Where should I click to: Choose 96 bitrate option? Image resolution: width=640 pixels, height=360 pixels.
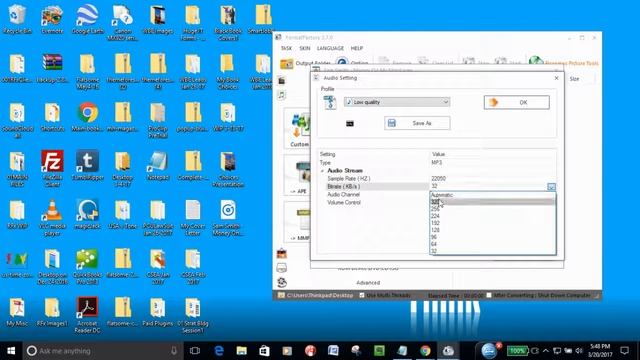(492, 237)
